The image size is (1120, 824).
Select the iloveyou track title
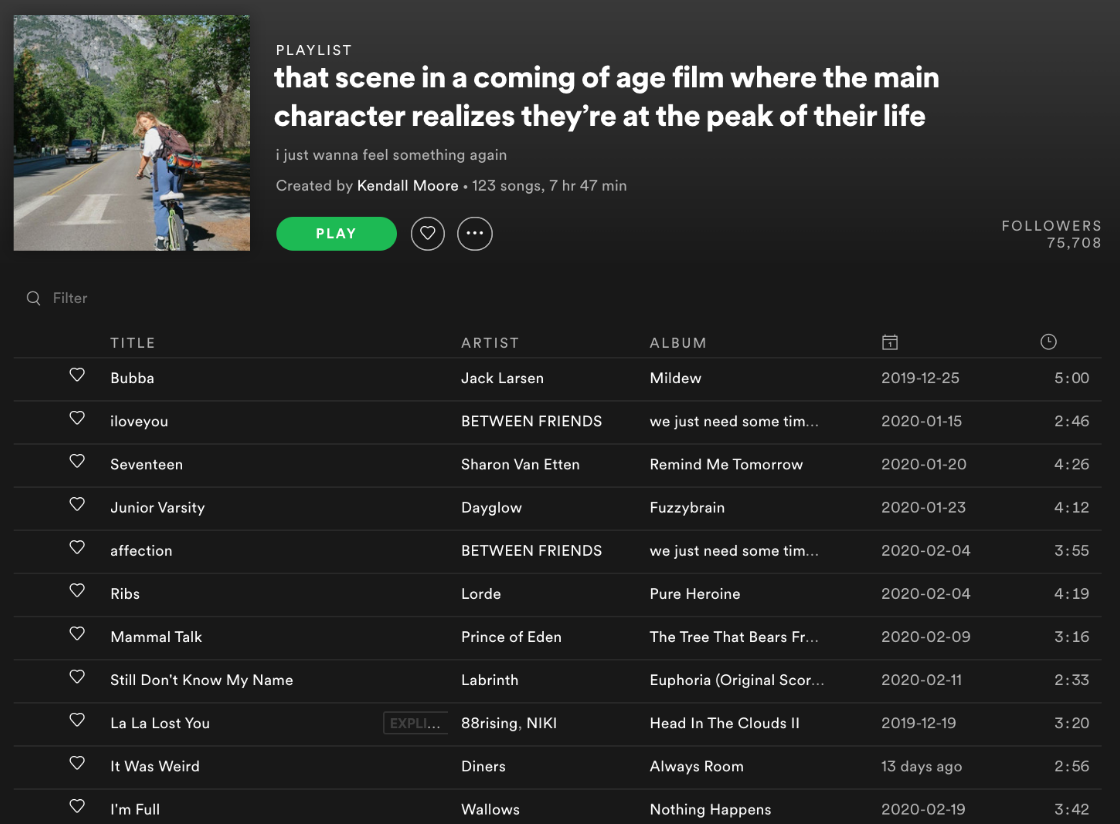click(139, 421)
